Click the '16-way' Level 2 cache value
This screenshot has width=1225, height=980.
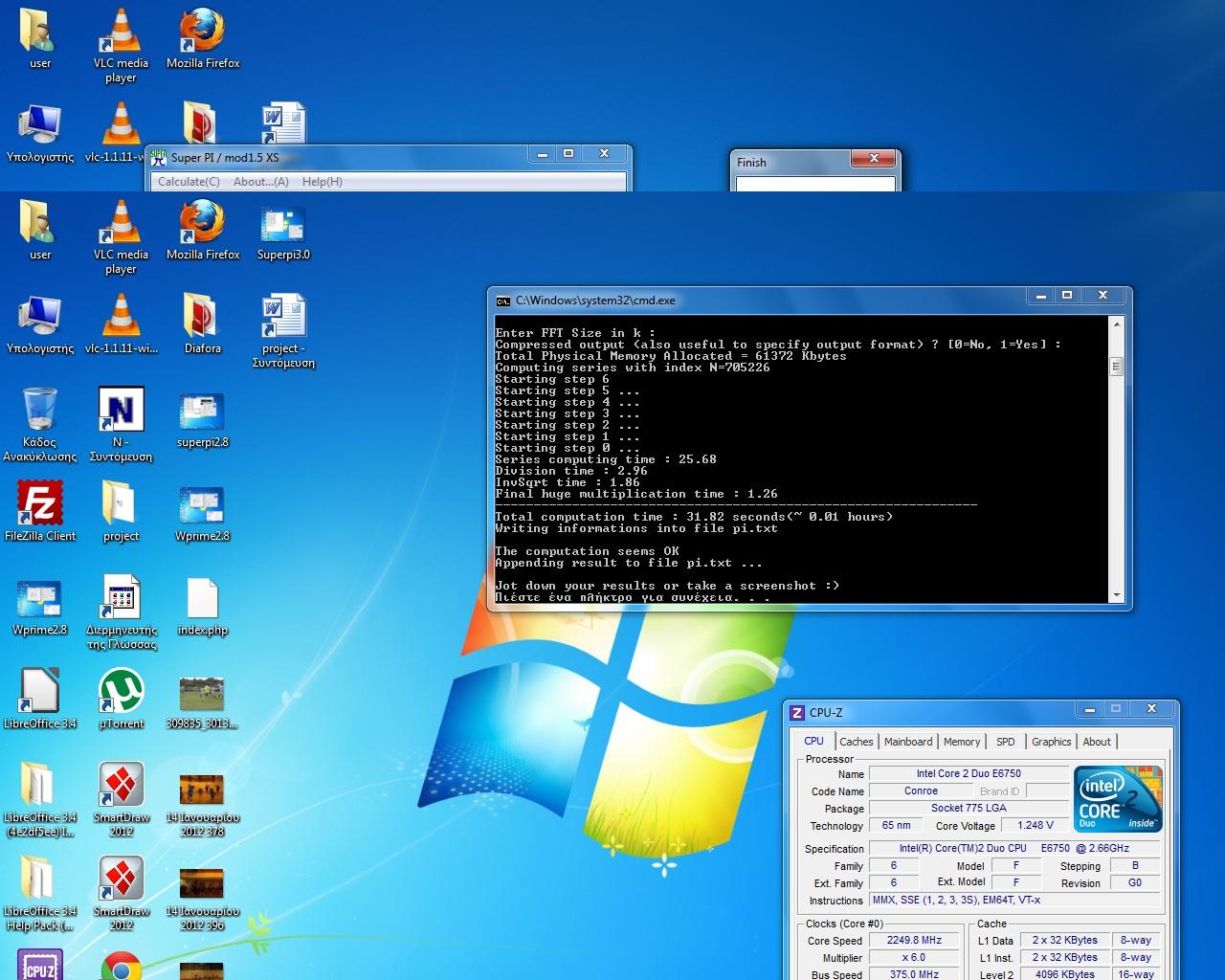(x=1136, y=974)
